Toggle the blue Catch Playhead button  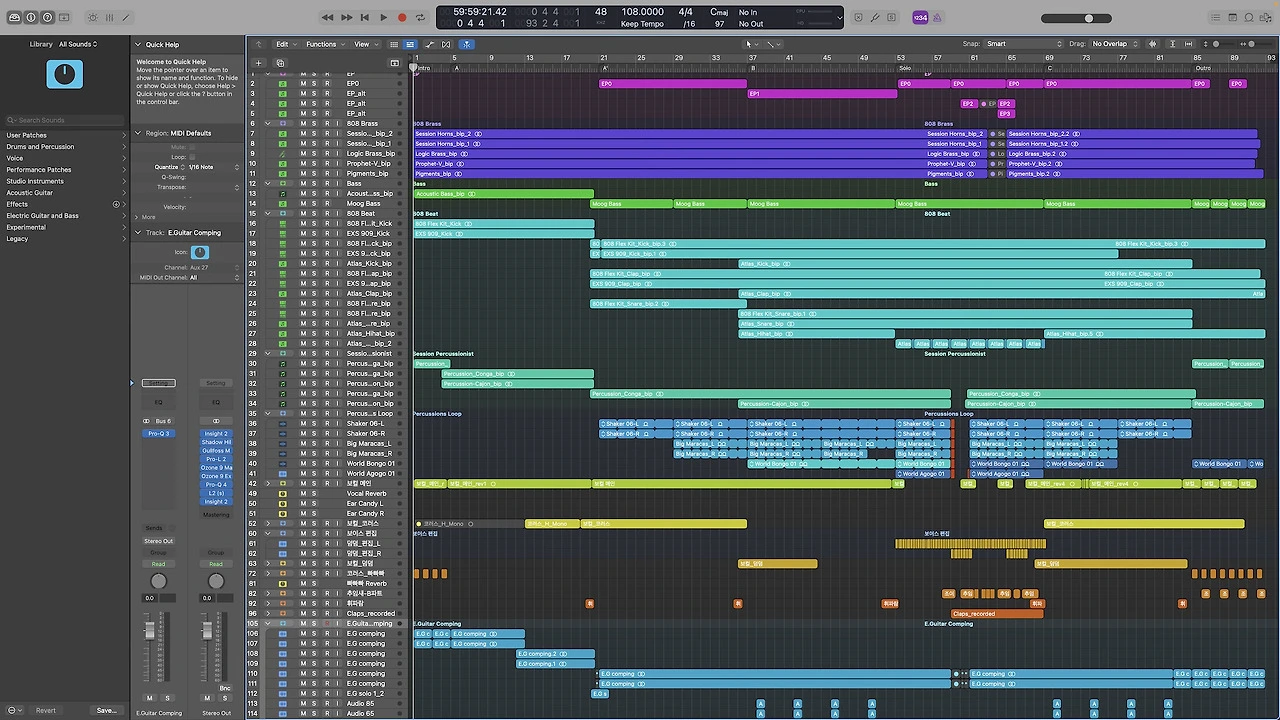(x=466, y=44)
